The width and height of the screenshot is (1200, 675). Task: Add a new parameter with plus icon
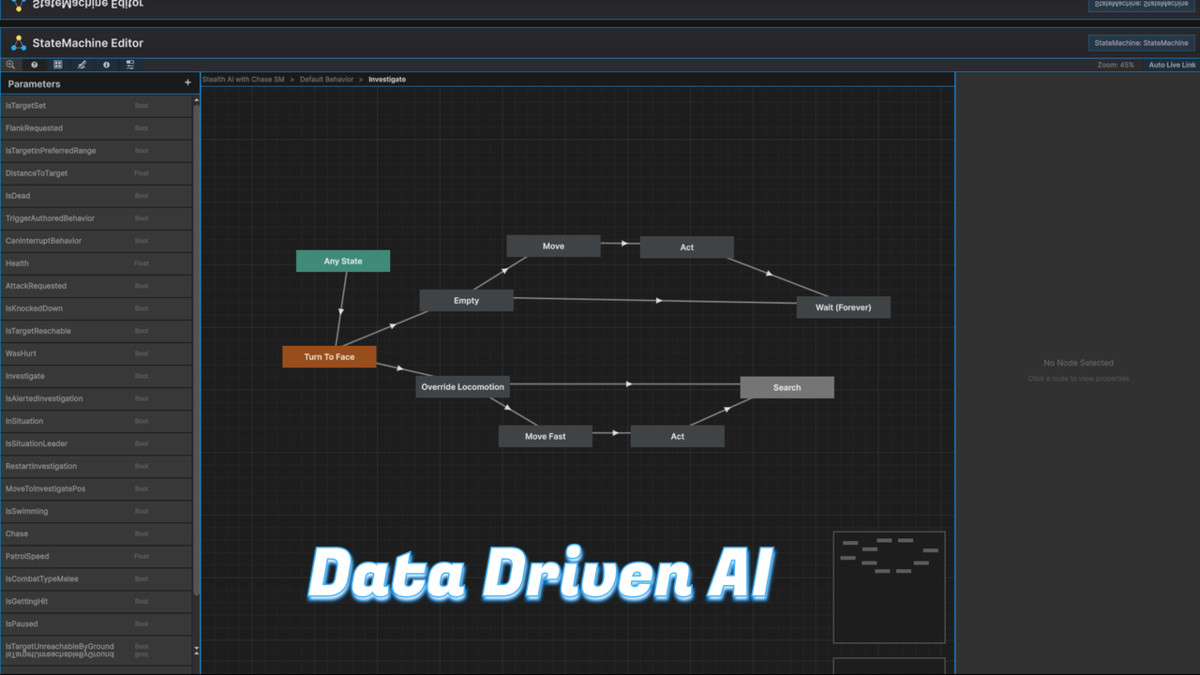[187, 83]
